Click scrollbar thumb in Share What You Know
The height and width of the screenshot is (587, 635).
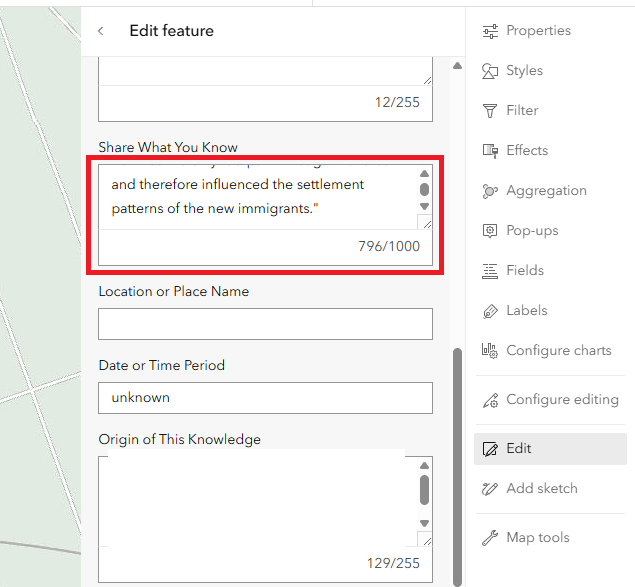pyautogui.click(x=424, y=189)
